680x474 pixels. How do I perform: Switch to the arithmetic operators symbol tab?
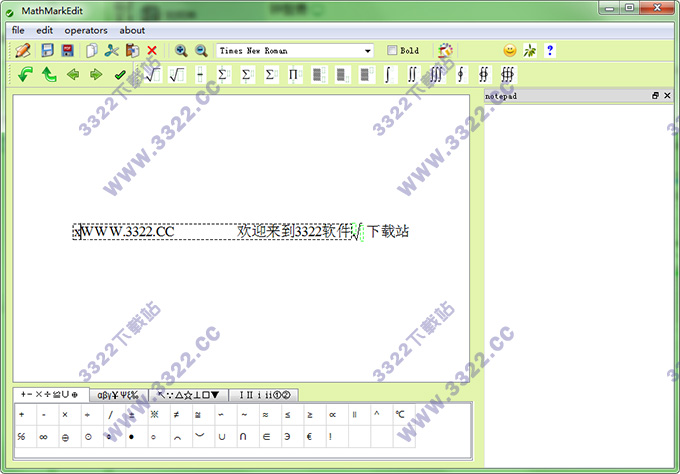[x=51, y=395]
